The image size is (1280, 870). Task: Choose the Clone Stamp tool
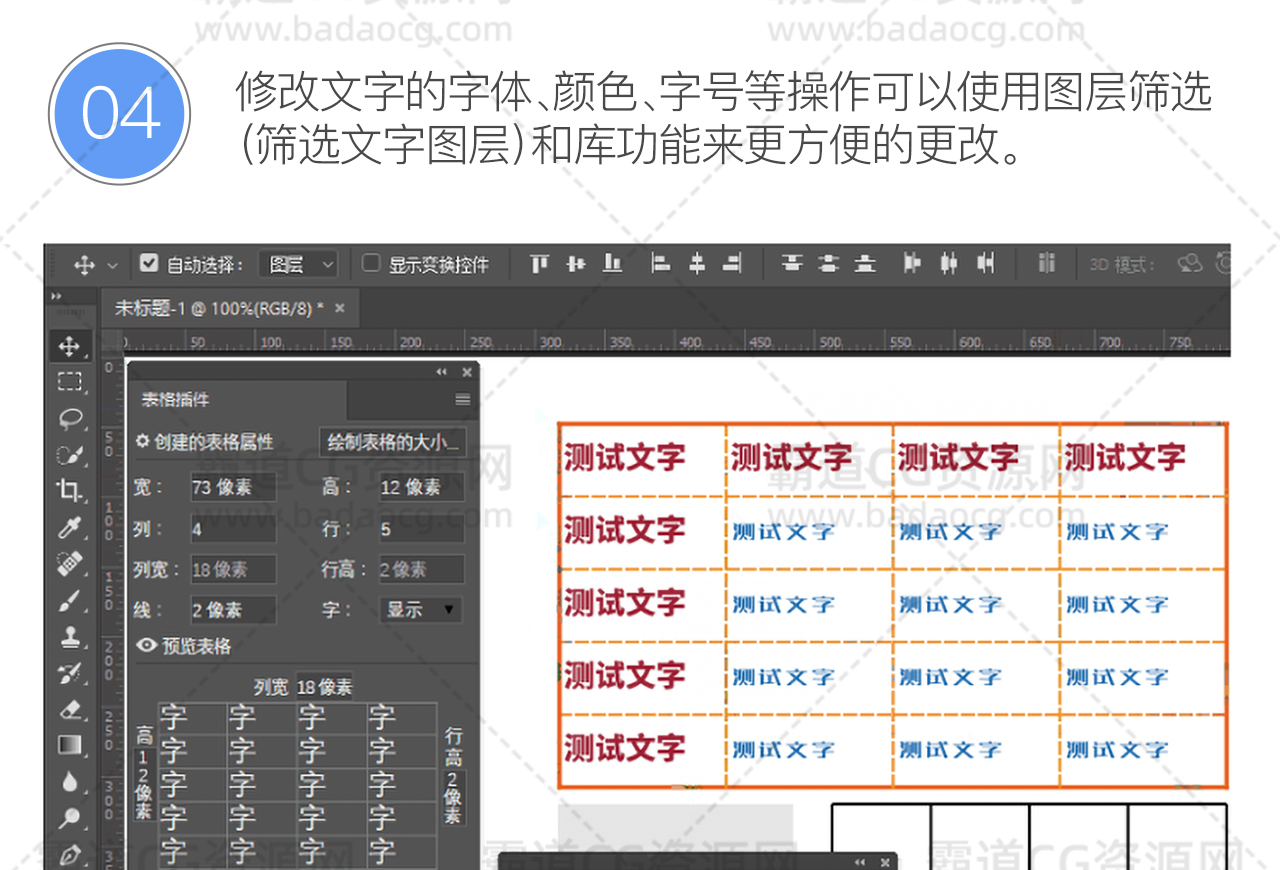(x=69, y=636)
